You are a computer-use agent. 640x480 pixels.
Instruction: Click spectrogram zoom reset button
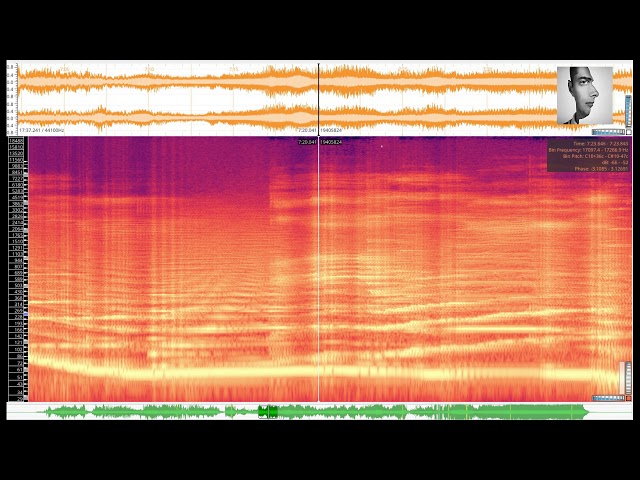(x=629, y=398)
